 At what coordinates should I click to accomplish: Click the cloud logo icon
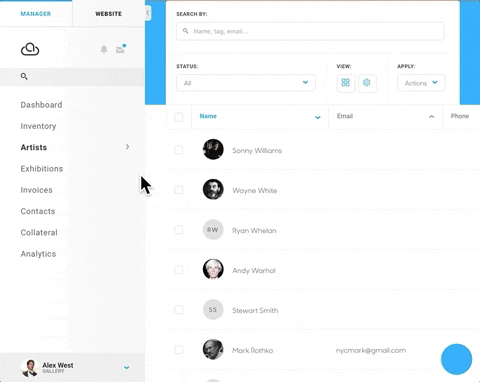click(30, 49)
